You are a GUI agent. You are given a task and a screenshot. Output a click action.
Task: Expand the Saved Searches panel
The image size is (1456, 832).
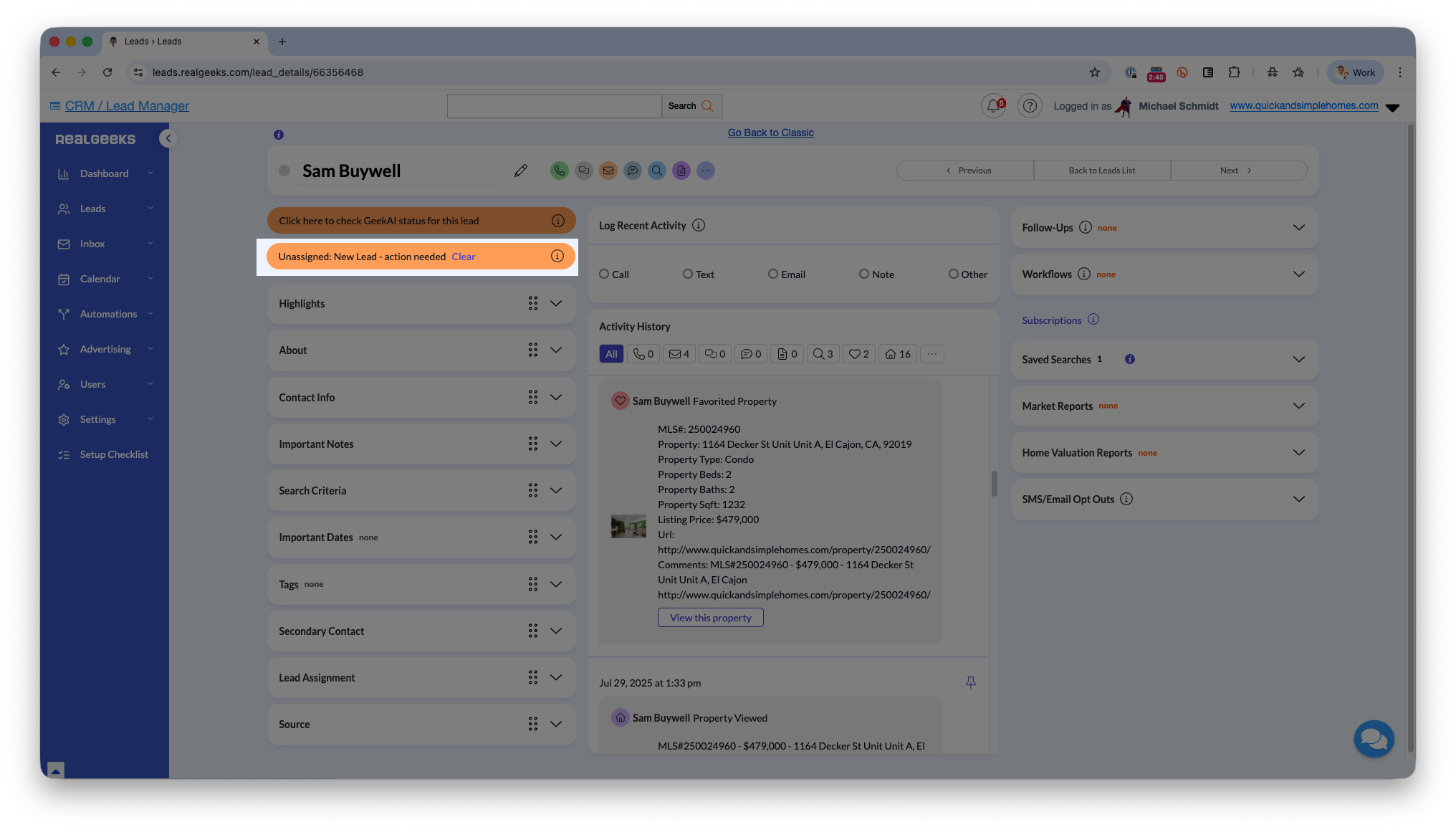pyautogui.click(x=1298, y=359)
